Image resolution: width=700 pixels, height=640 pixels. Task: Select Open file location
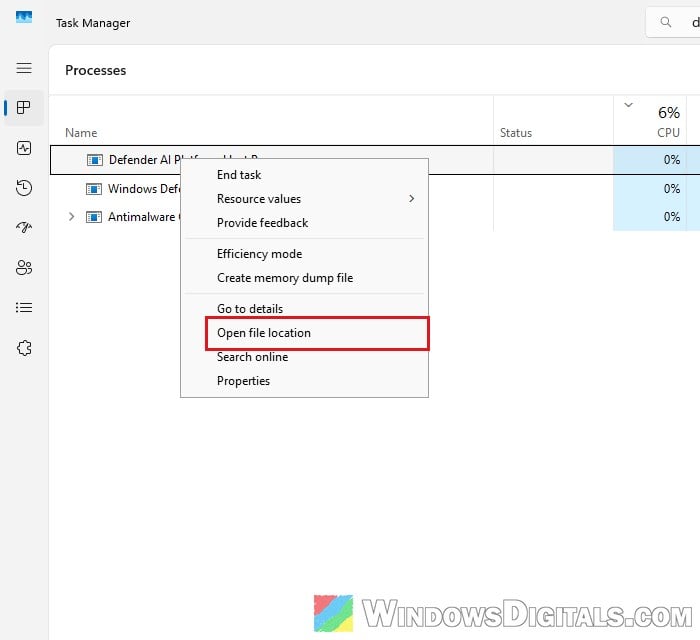coord(317,333)
